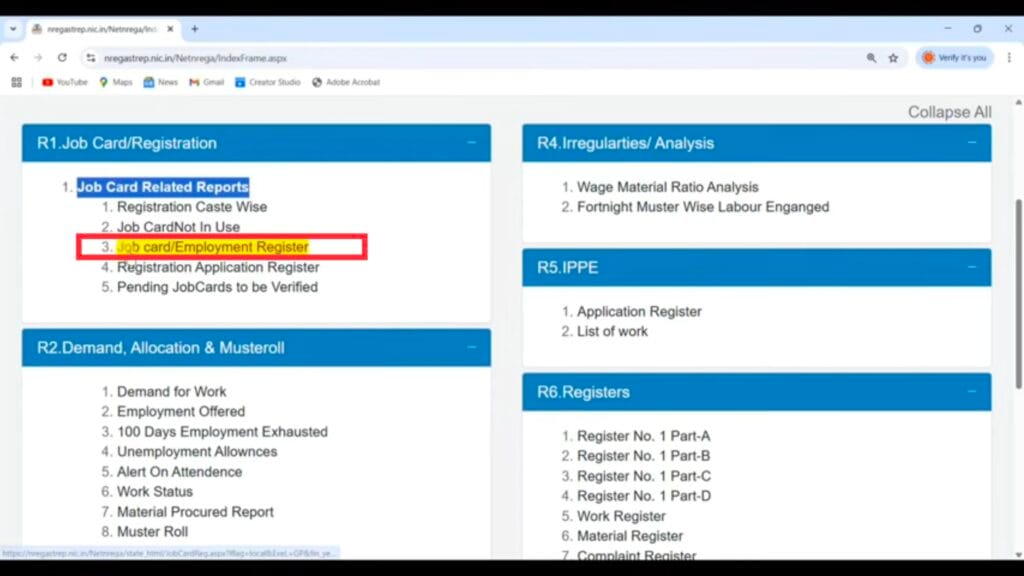Open Job card/Employment Register report
1024x576 pixels.
(212, 247)
